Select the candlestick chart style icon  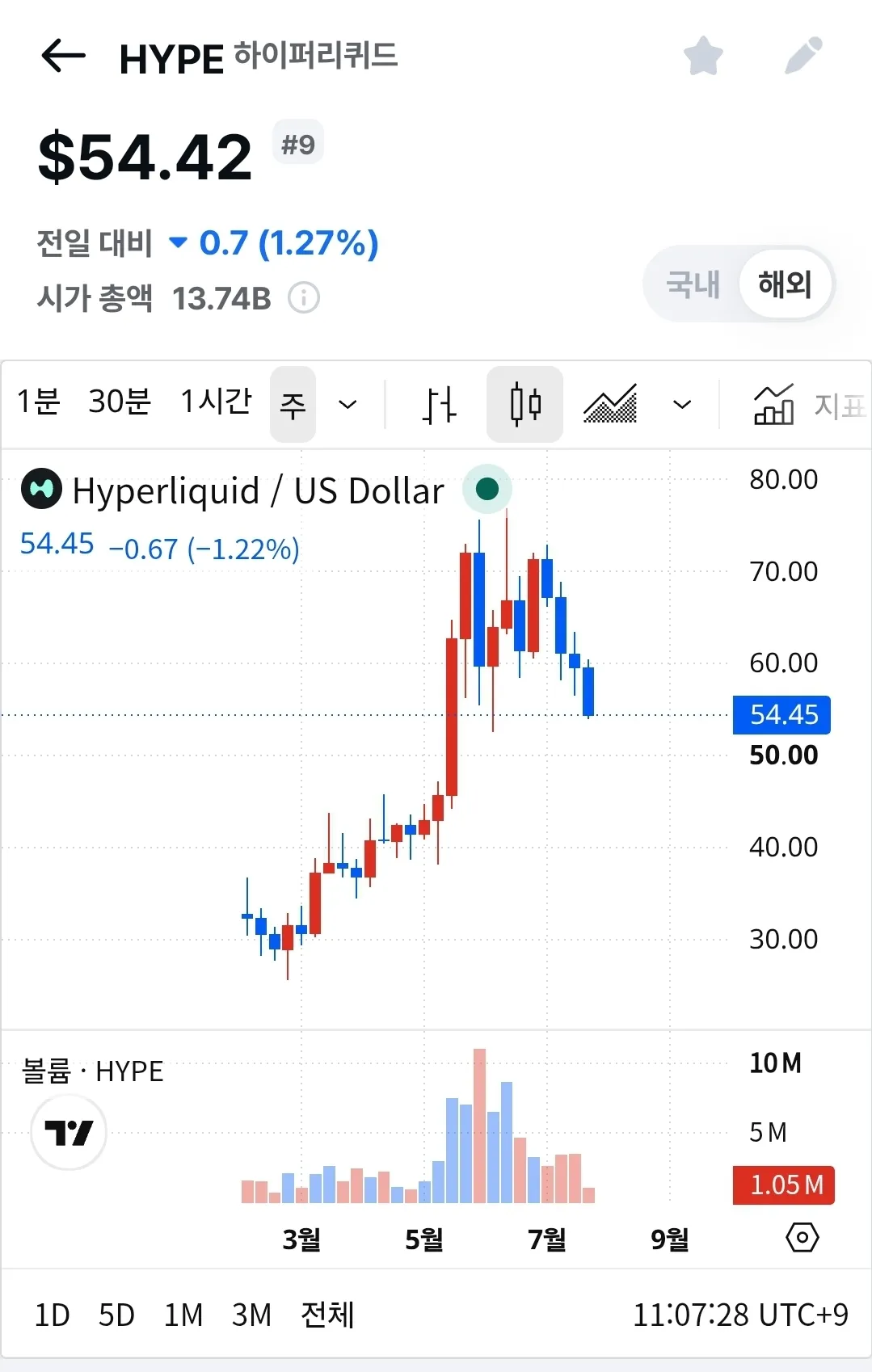(x=525, y=404)
